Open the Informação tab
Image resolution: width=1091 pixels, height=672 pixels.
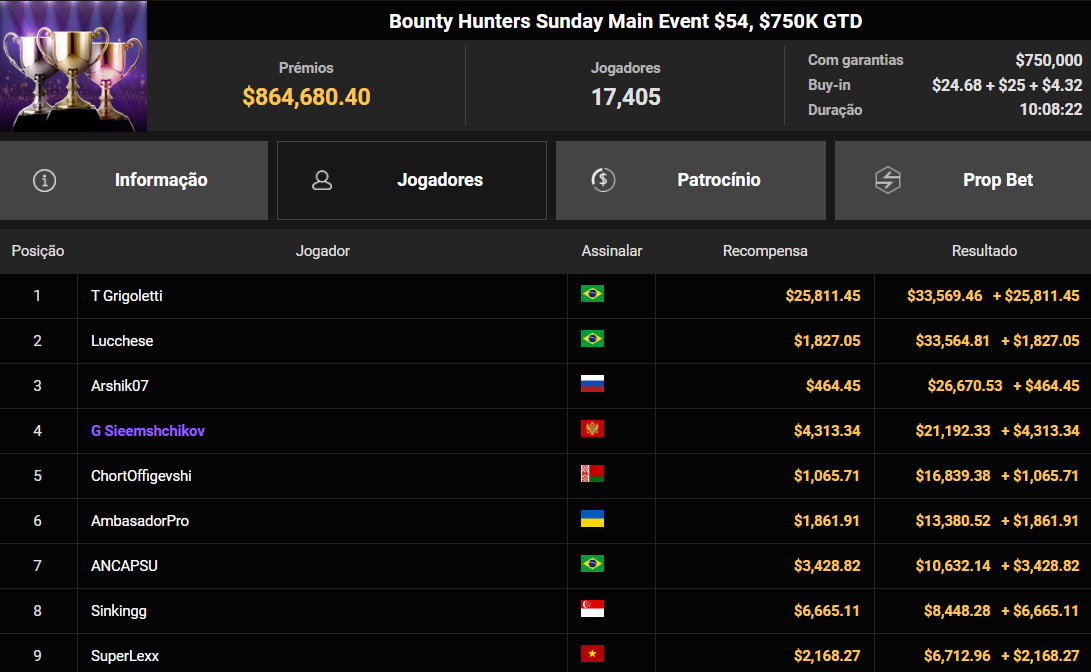[134, 180]
